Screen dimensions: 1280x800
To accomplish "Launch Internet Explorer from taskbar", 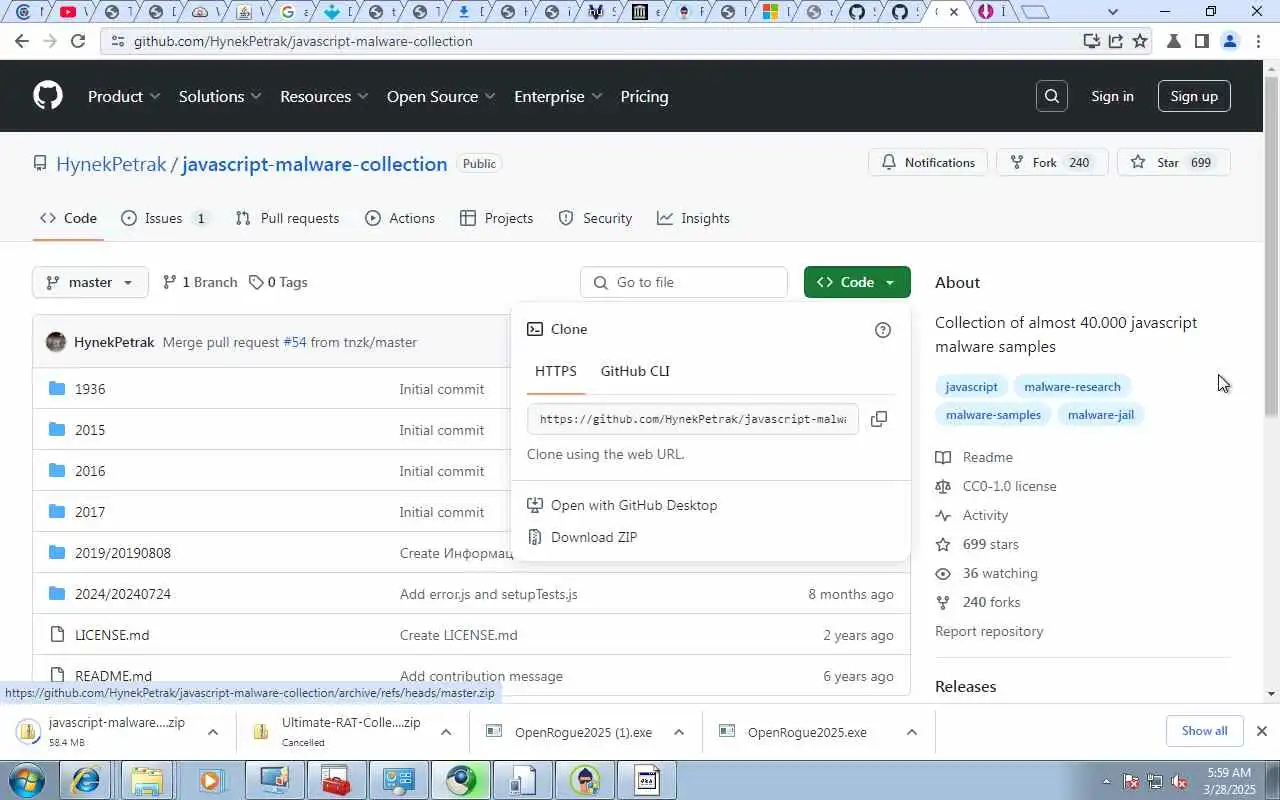I will click(86, 781).
